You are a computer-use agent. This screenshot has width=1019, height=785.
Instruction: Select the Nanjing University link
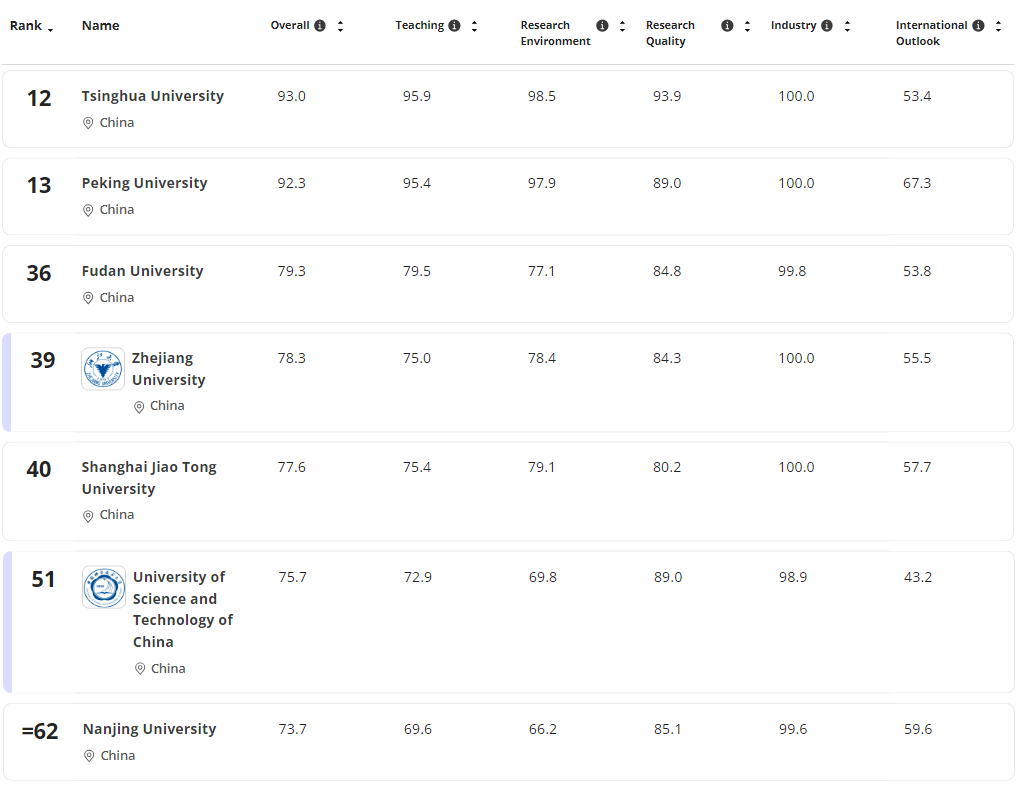pyautogui.click(x=149, y=729)
